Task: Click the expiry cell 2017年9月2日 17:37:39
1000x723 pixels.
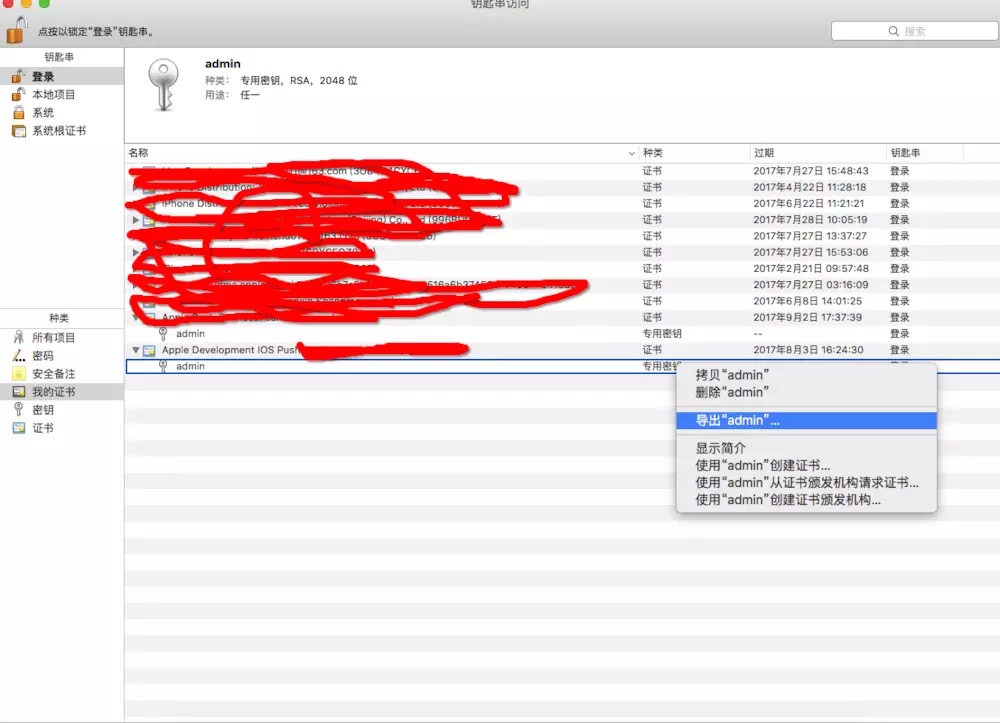Action: tap(807, 318)
